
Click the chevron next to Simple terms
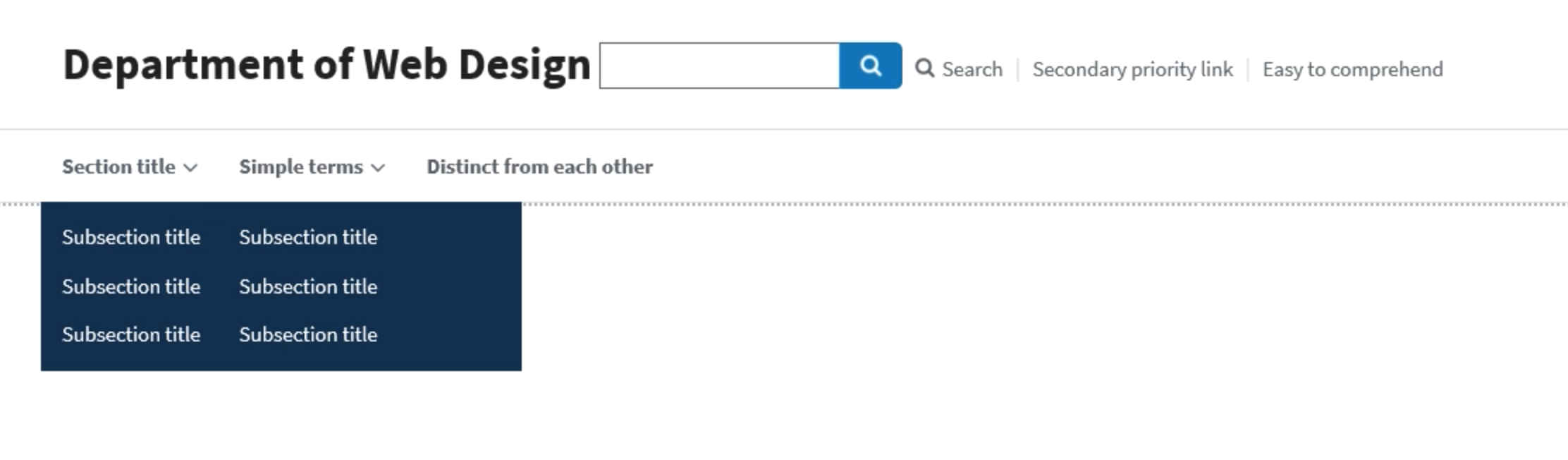tap(378, 168)
